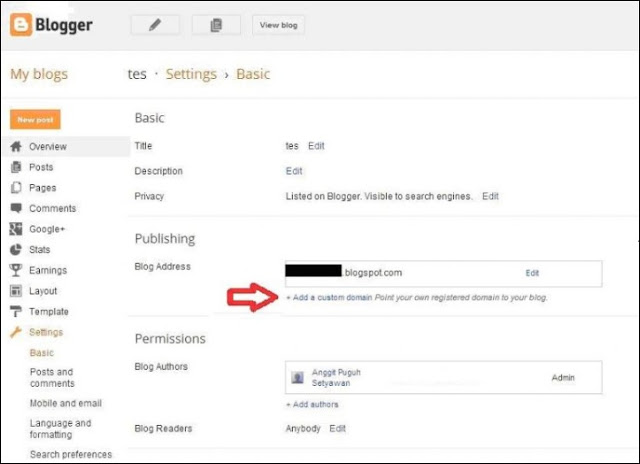Open Google+ in the sidebar
This screenshot has width=640, height=464.
47,229
